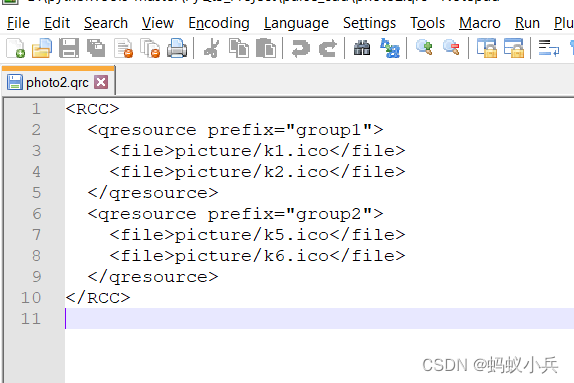
Task: Click the Zoom Out magnifier icon
Action: point(451,48)
